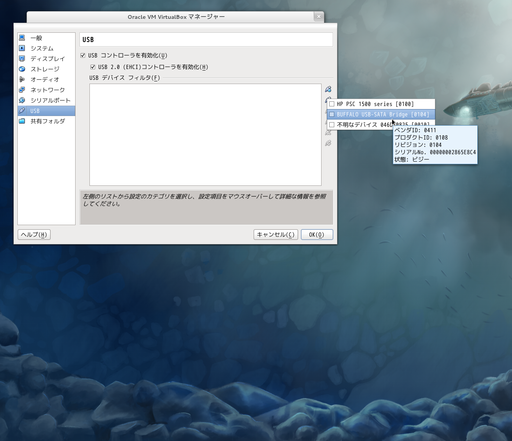Screen dimensions: 512x441
Task: Click the キャンセル(C) button
Action: [x=276, y=234]
